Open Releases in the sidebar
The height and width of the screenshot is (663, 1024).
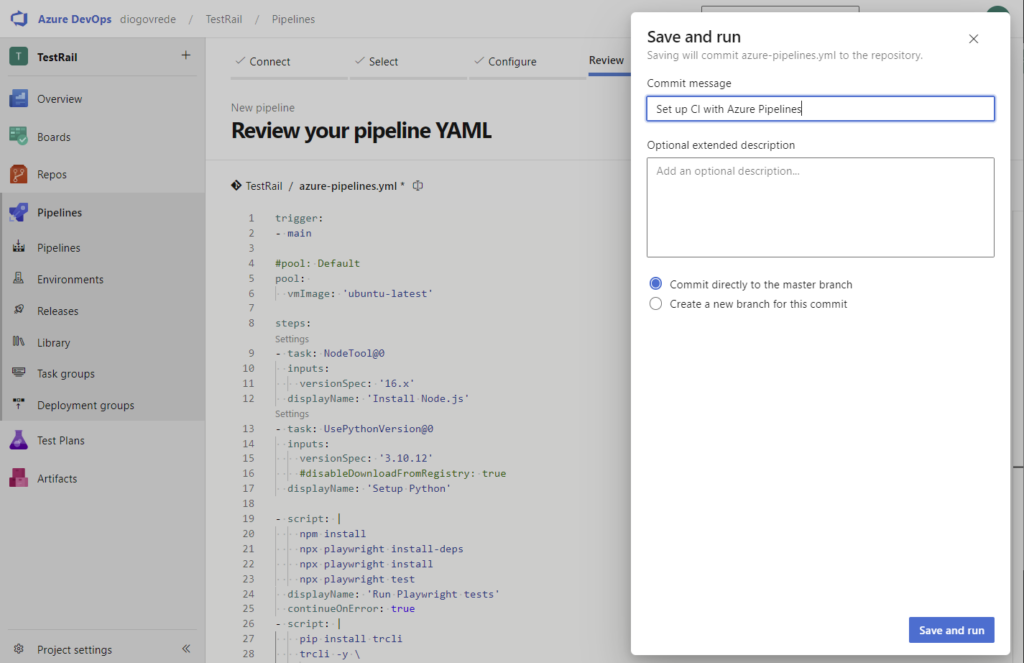(57, 311)
